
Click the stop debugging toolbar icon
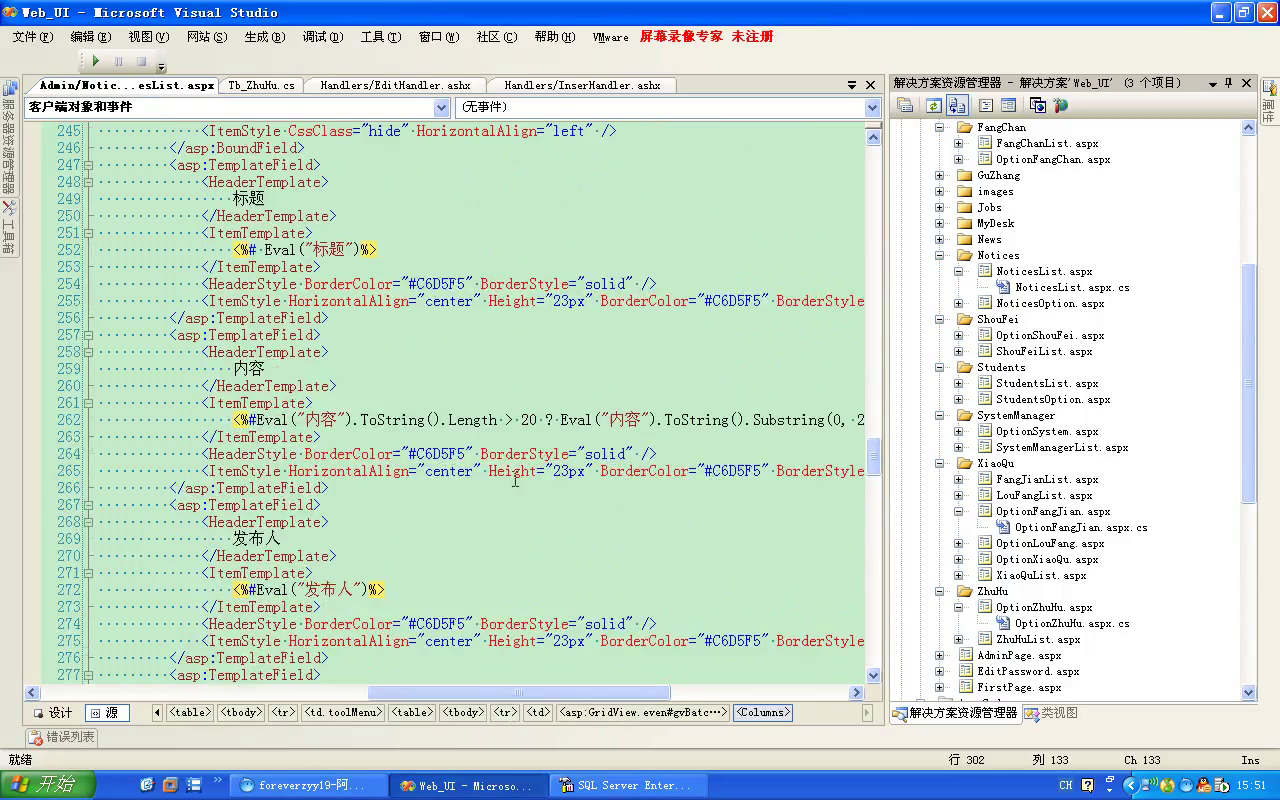click(141, 62)
